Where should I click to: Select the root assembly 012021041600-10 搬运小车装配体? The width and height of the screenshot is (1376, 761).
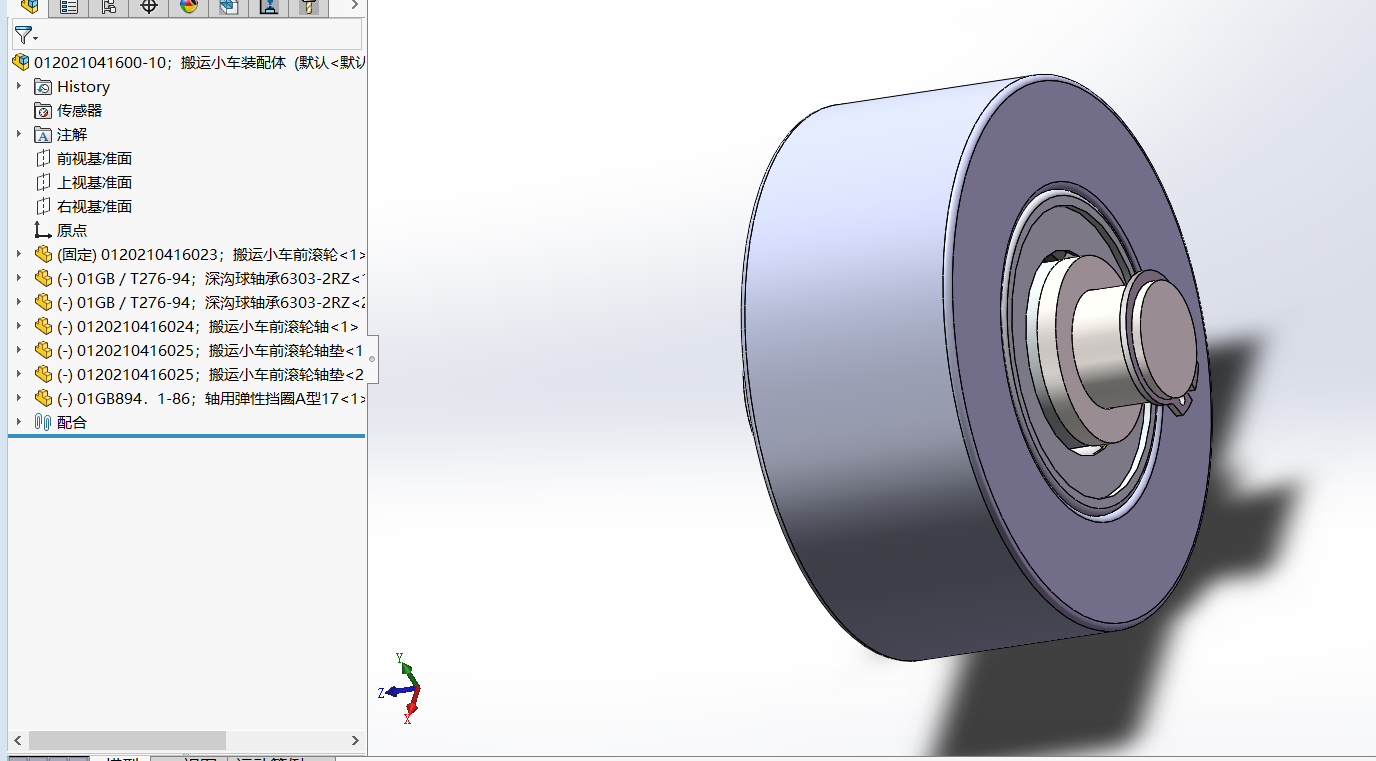click(x=199, y=62)
